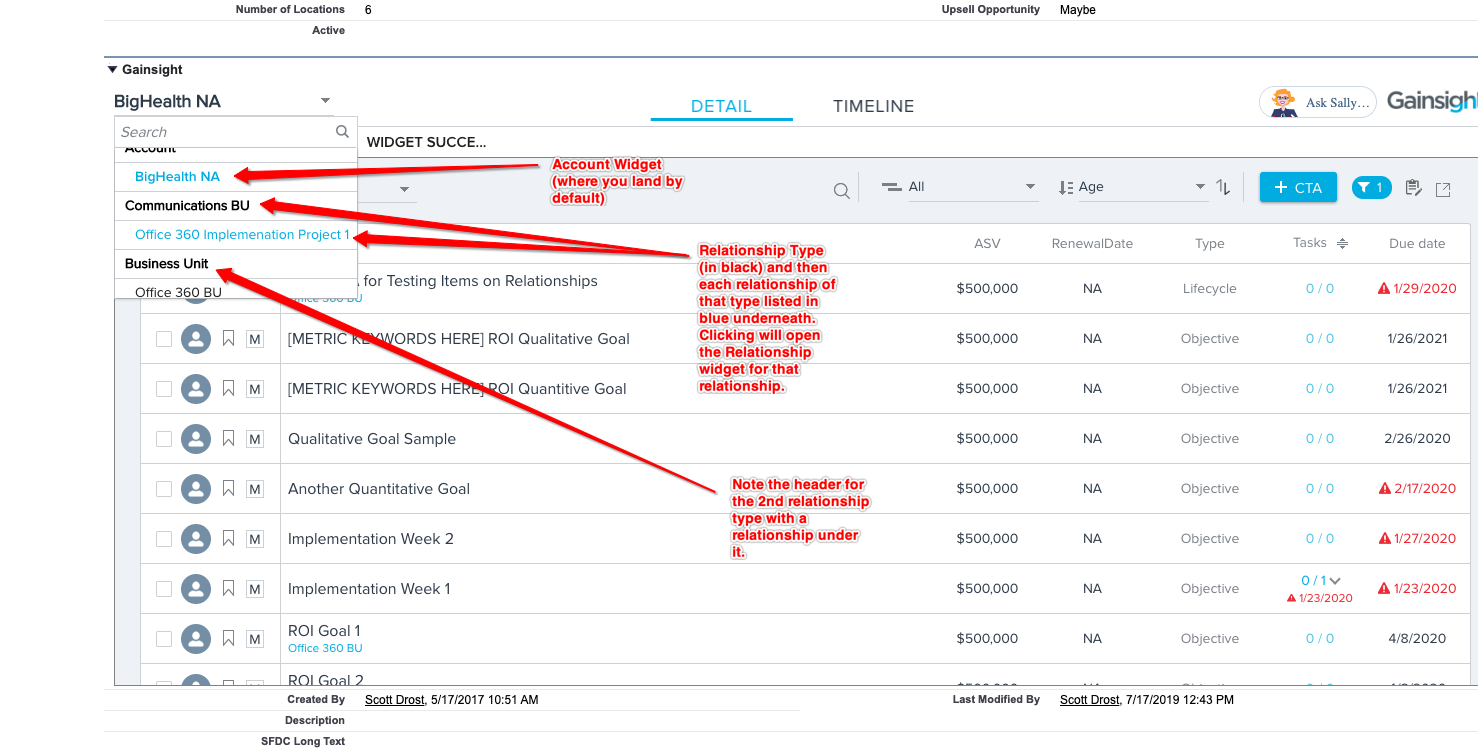Select Office 360 Implemenation Project 1 relationship
The image size is (1478, 750).
pos(242,235)
